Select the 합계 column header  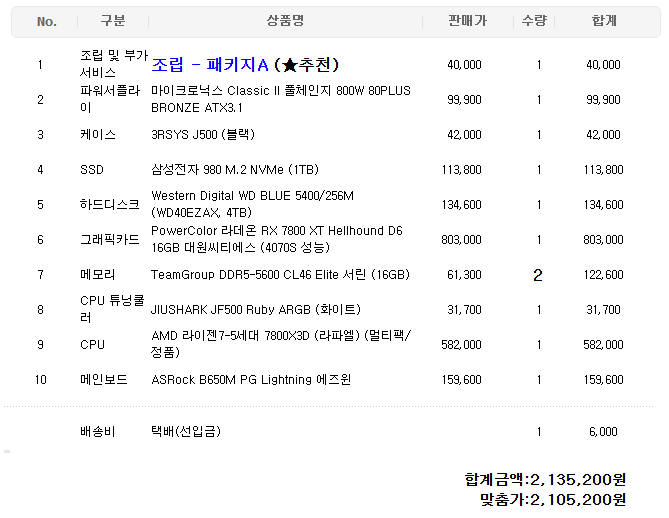coord(604,20)
